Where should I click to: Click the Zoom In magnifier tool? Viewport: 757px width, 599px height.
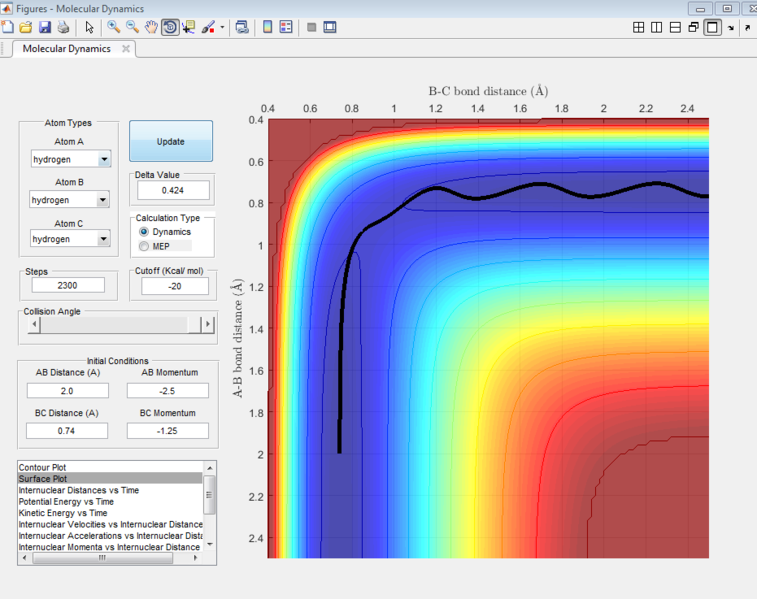[x=114, y=27]
